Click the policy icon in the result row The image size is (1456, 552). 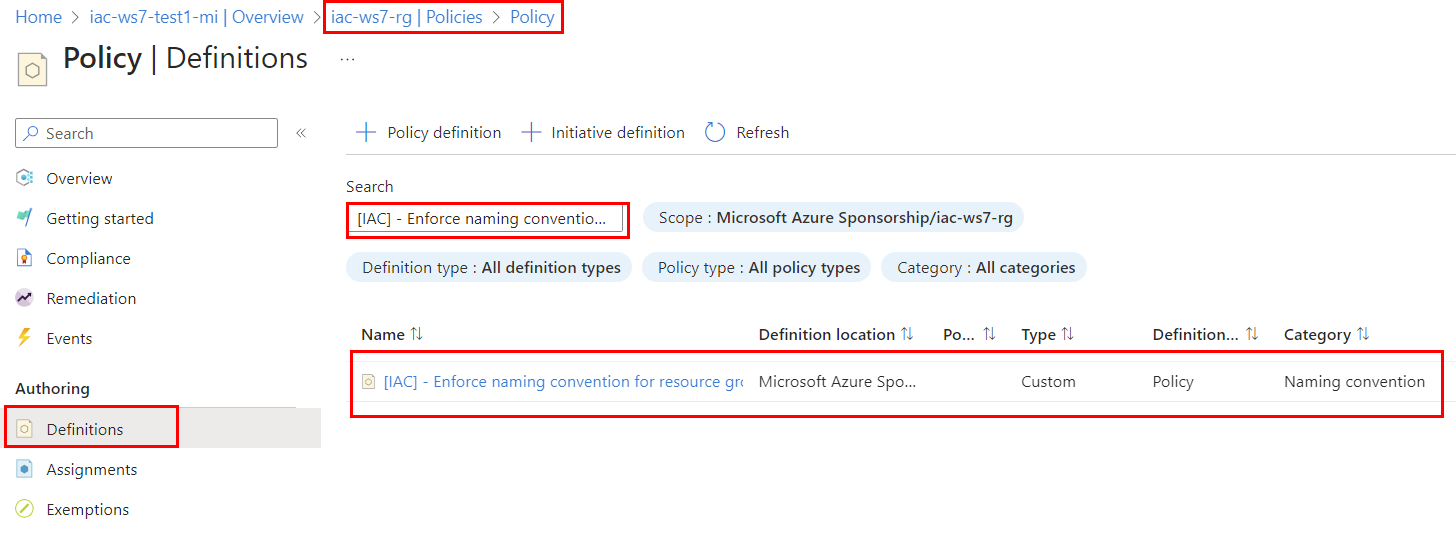pos(368,381)
